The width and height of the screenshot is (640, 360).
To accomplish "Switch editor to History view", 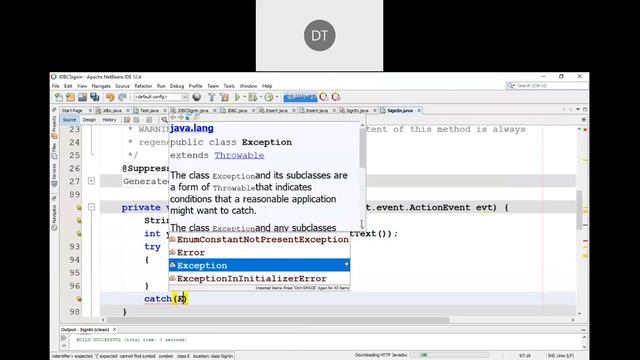I will click(x=109, y=120).
